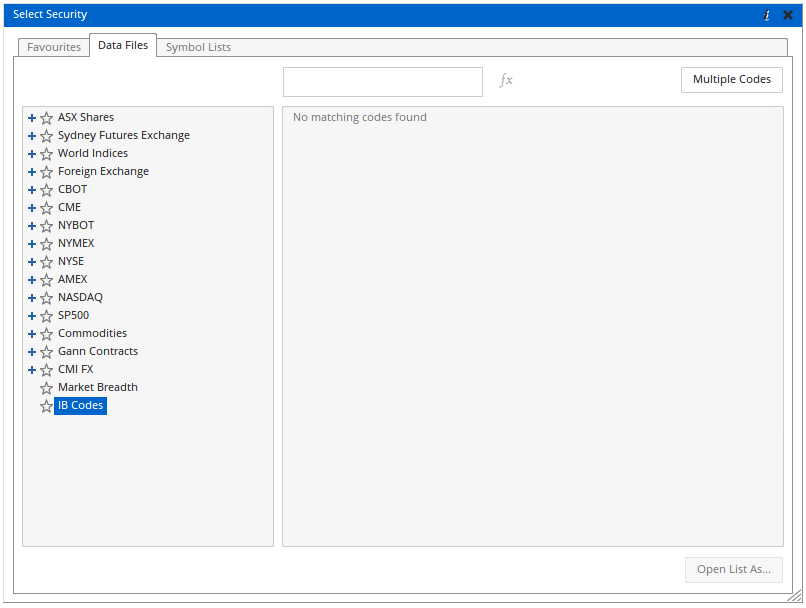Screen dimensions: 806x608
Task: Favourite the ASX Shares folder star
Action: pos(46,118)
